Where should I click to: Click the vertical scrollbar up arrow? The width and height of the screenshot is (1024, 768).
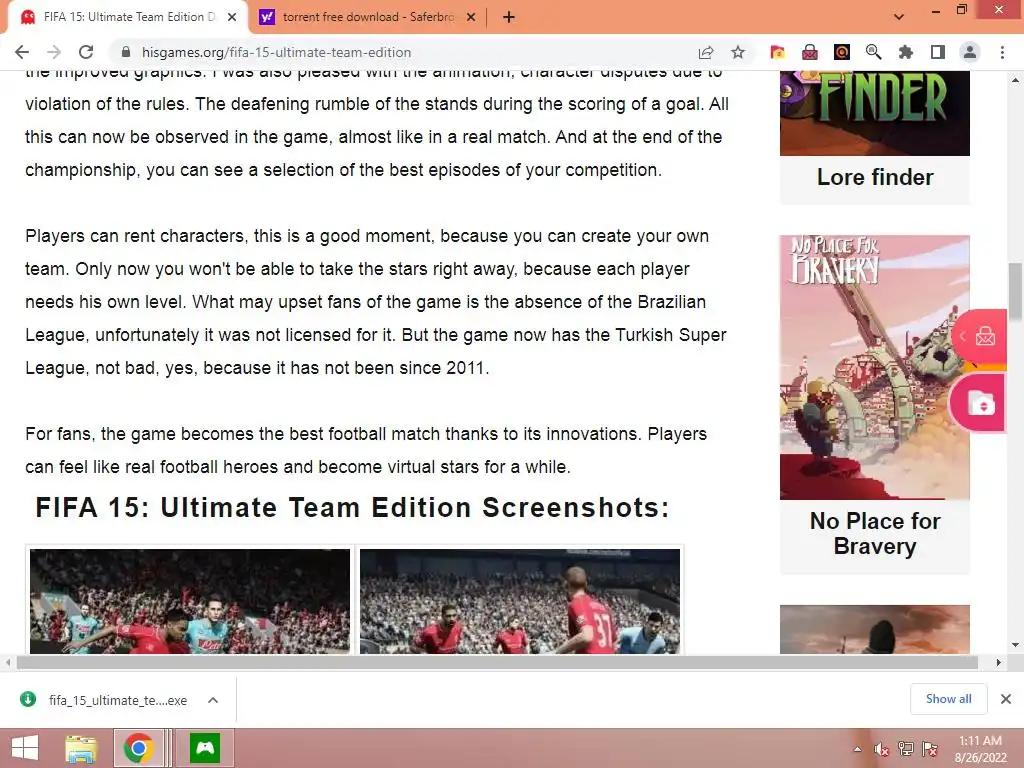click(1015, 80)
